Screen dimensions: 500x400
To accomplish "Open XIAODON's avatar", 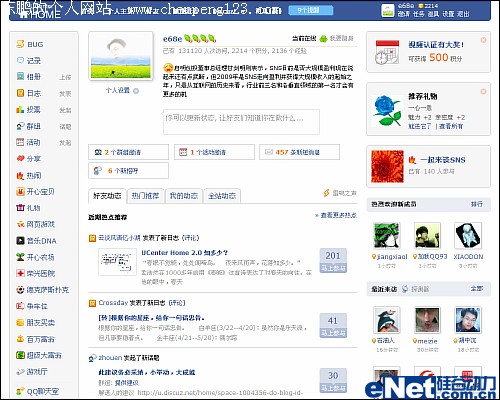I will 468,236.
